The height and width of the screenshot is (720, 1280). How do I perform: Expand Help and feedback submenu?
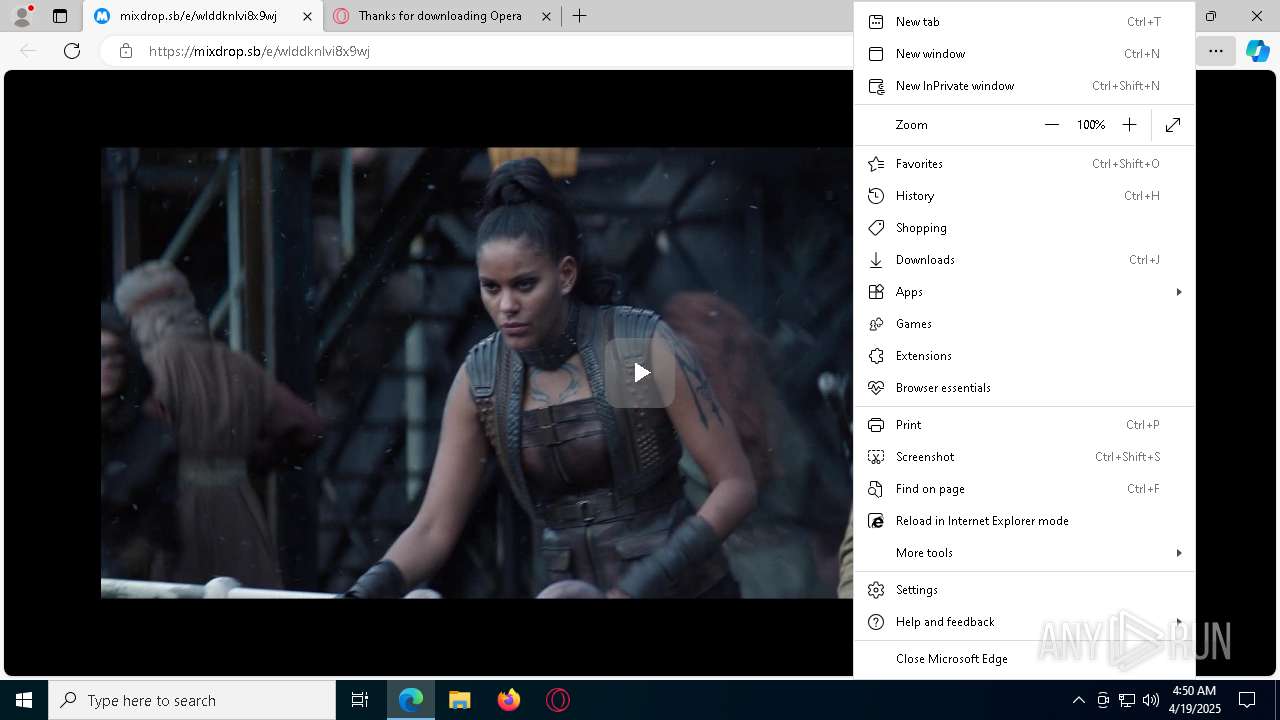point(1024,622)
